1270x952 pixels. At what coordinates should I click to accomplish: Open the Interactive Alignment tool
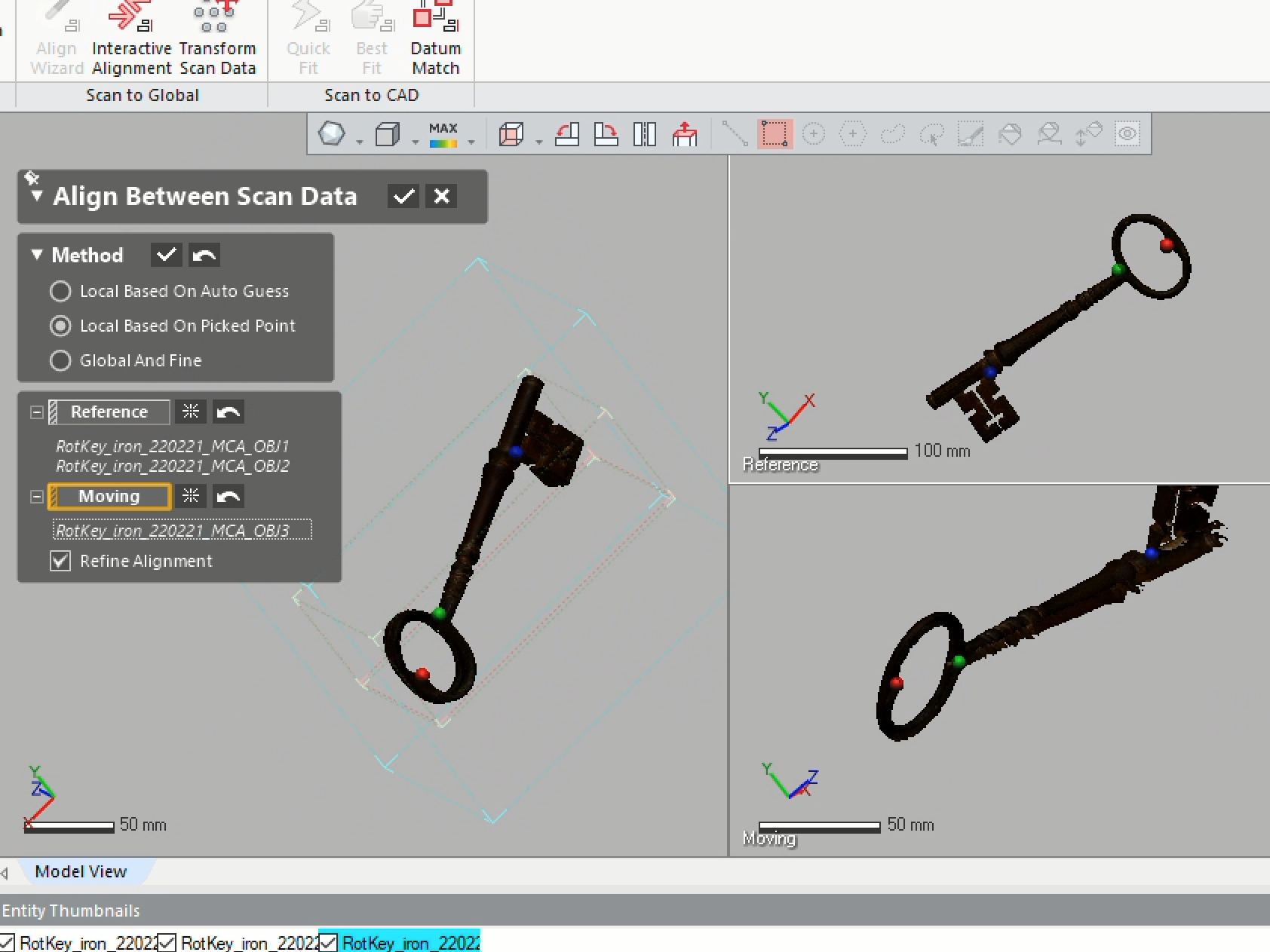click(131, 38)
